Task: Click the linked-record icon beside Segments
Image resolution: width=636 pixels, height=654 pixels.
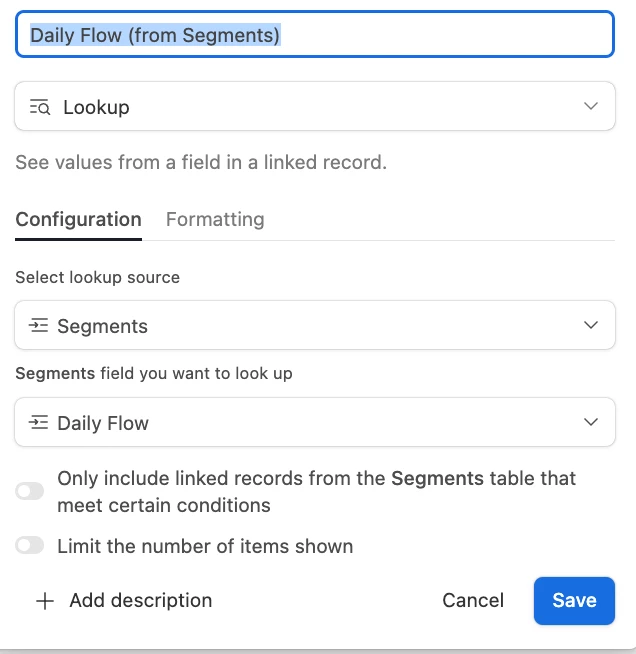Action: click(39, 326)
